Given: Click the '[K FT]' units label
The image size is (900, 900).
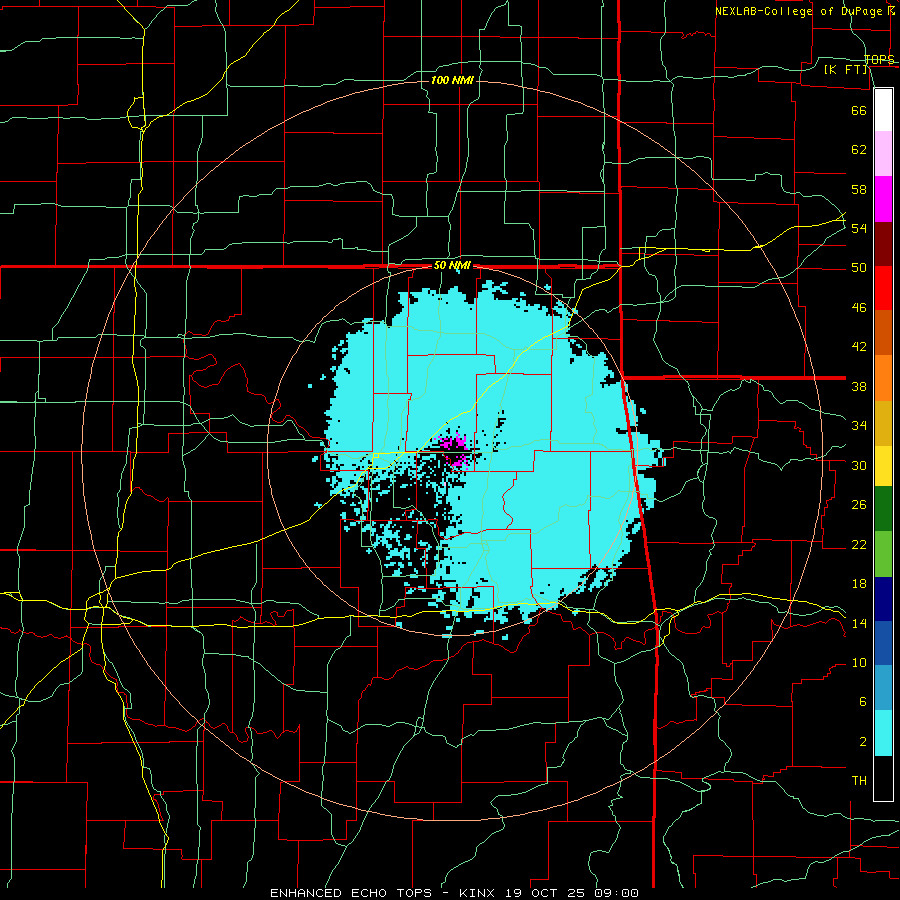Looking at the screenshot, I should click(845, 69).
